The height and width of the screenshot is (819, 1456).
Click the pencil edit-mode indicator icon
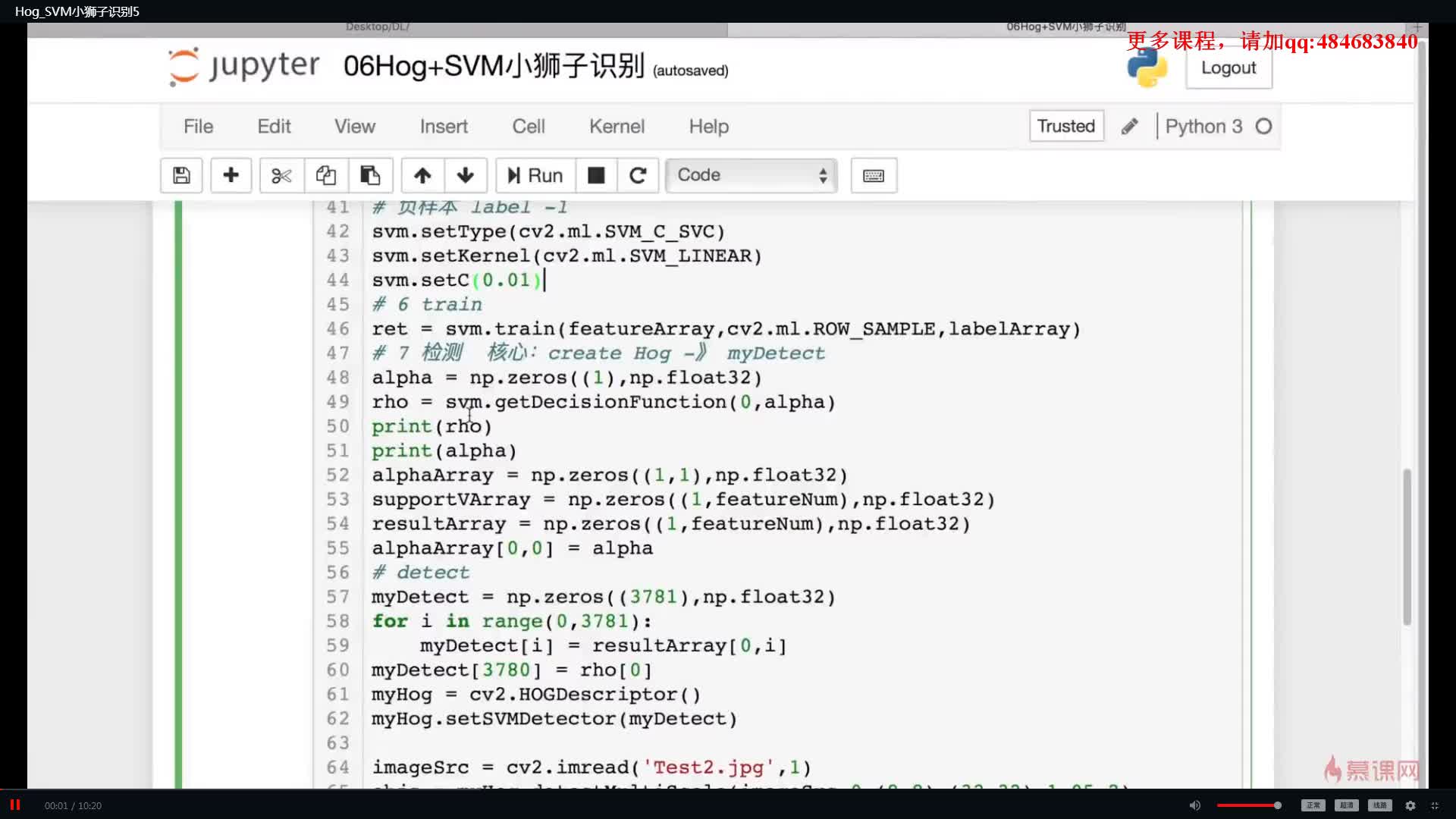coord(1129,127)
